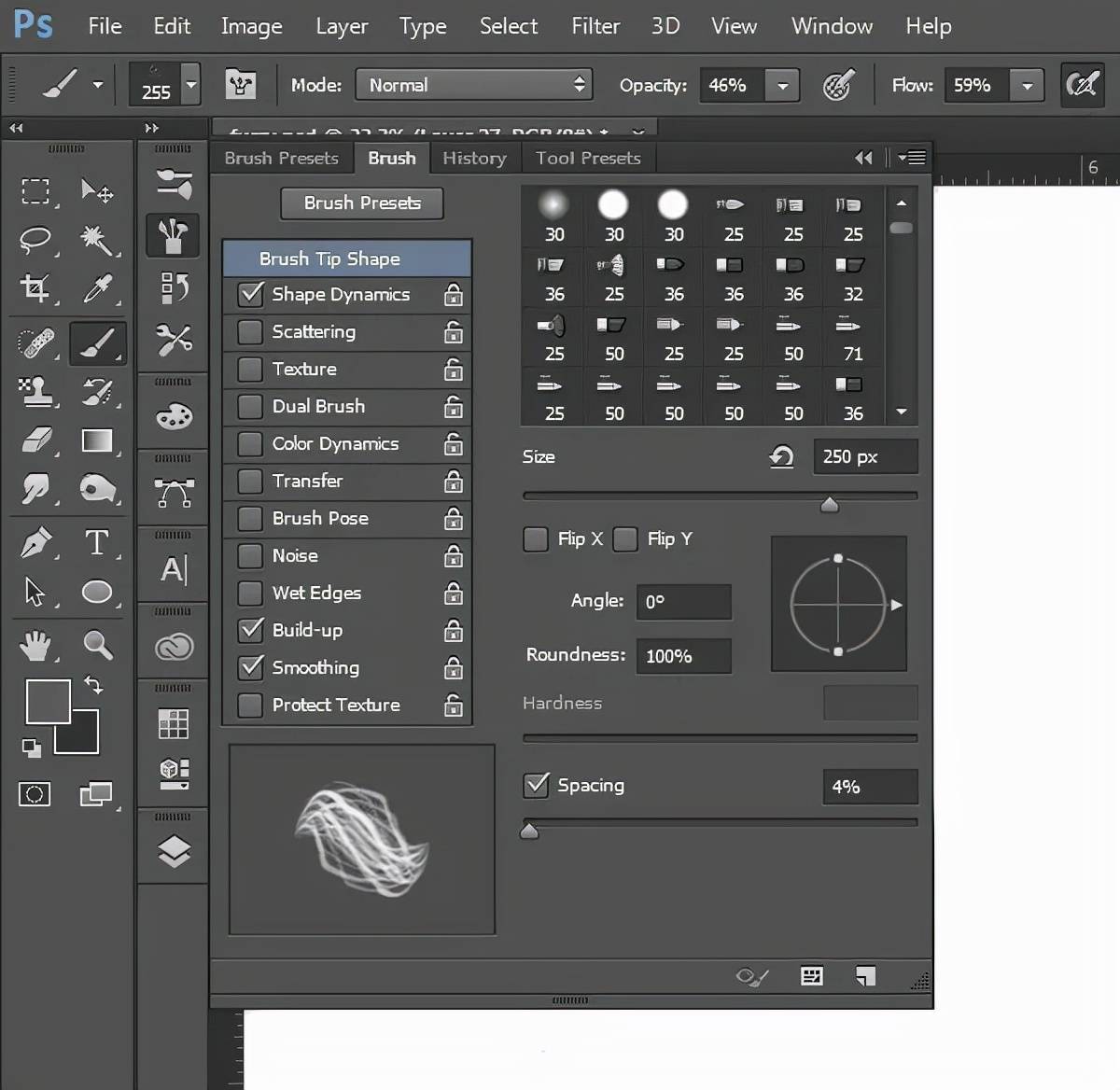
Task: Switch to the History tab
Action: point(474,158)
